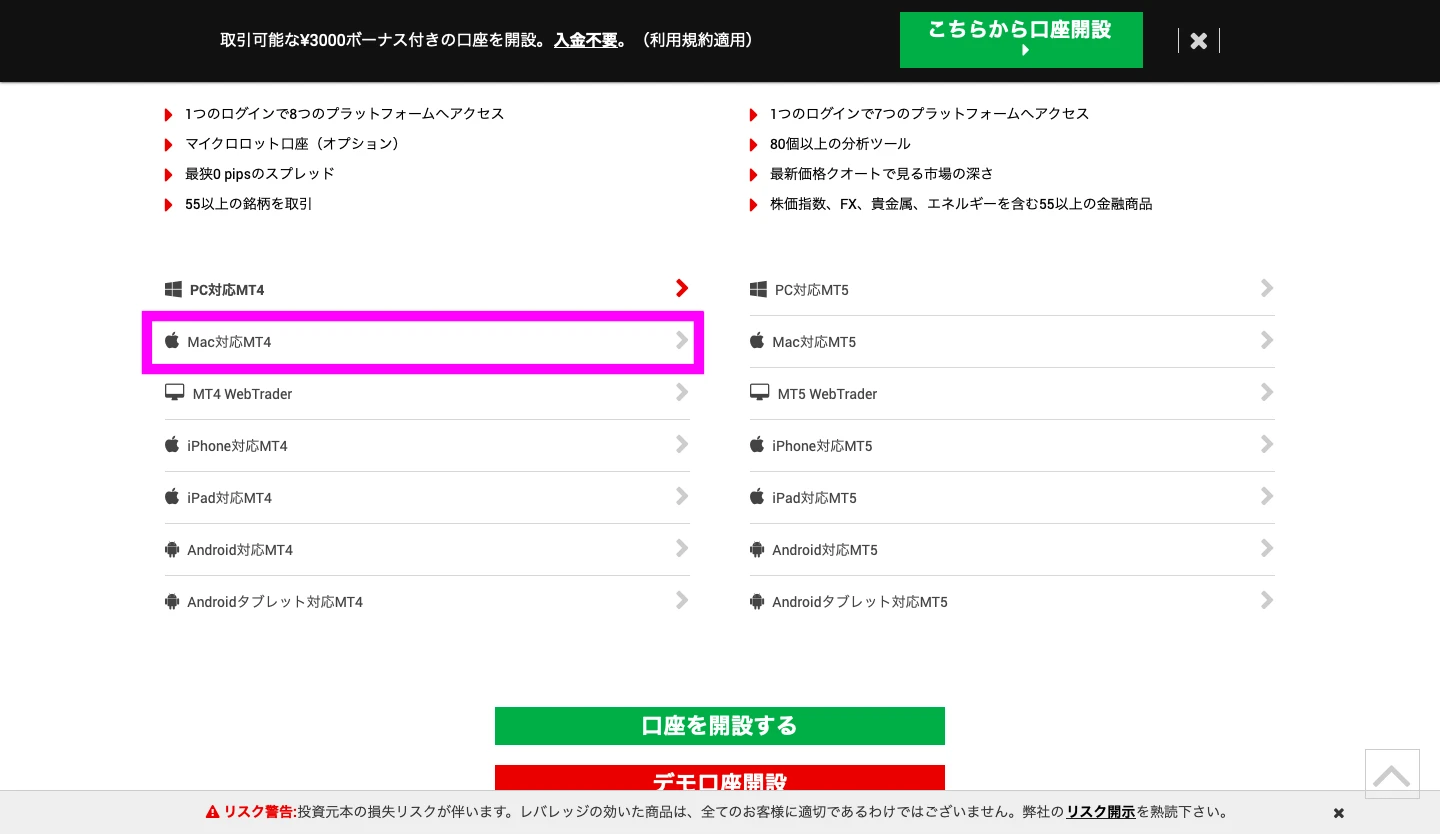Expand PC対応MT4 with the red chevron
Viewport: 1440px width, 834px height.
pos(682,289)
